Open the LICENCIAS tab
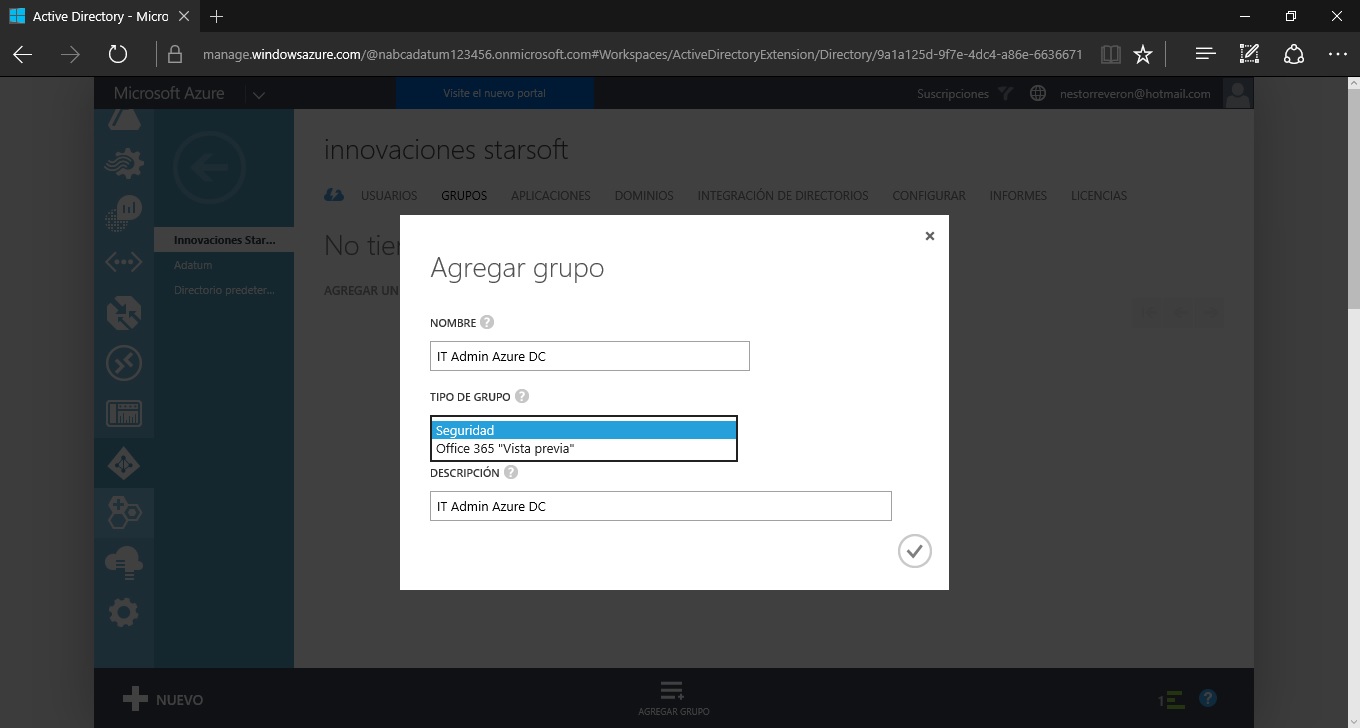This screenshot has width=1360, height=728. pos(1098,196)
